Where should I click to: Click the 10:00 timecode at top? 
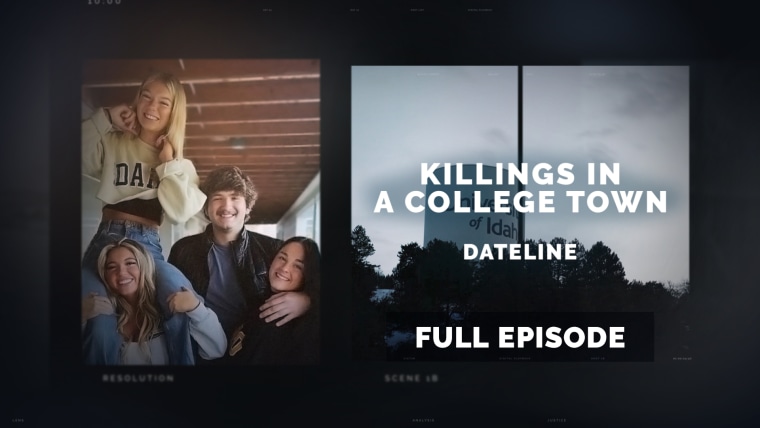click(x=104, y=2)
